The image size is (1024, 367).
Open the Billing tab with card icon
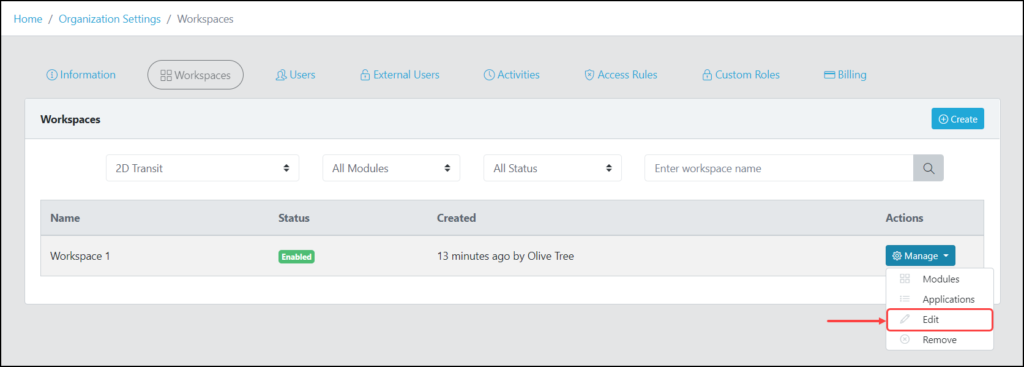coord(845,74)
